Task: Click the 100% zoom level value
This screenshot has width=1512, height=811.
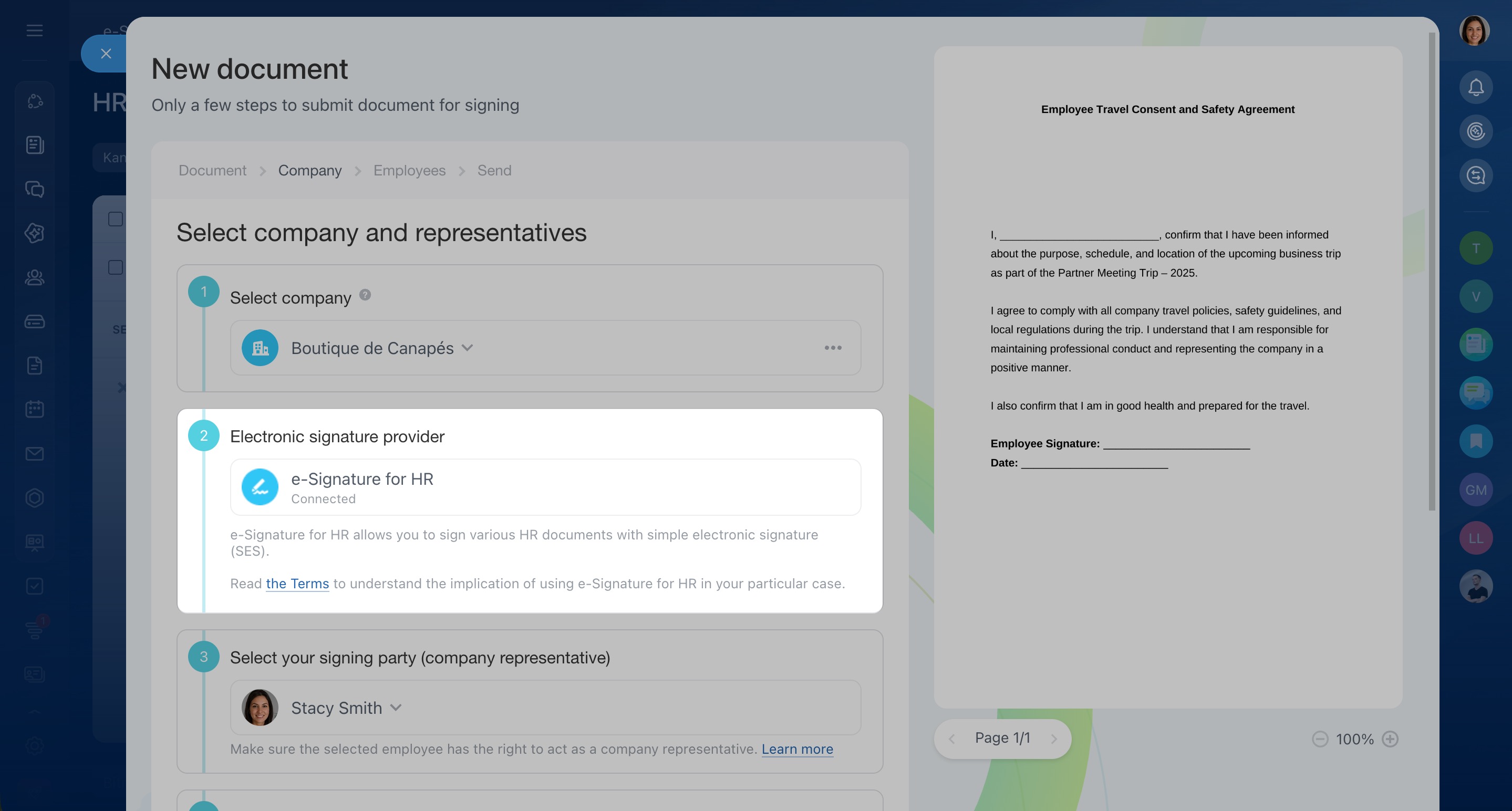Action: pyautogui.click(x=1355, y=740)
